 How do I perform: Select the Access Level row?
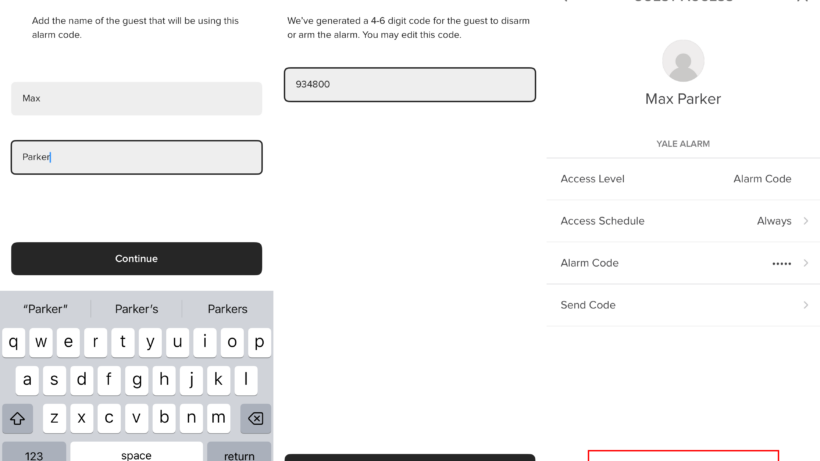(683, 179)
